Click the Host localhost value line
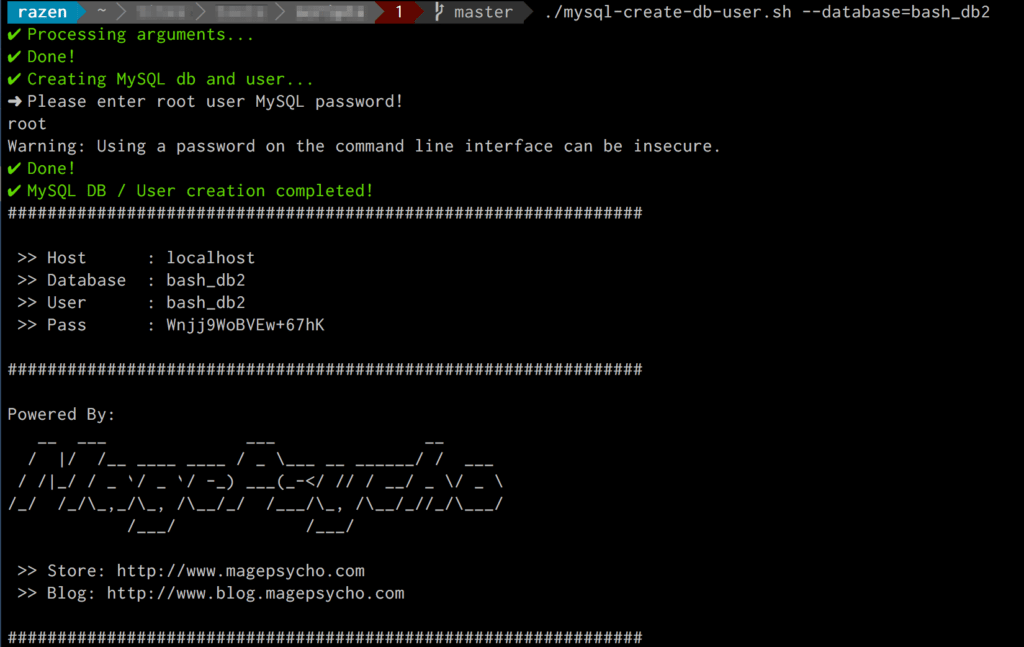The image size is (1024, 647). click(x=210, y=257)
